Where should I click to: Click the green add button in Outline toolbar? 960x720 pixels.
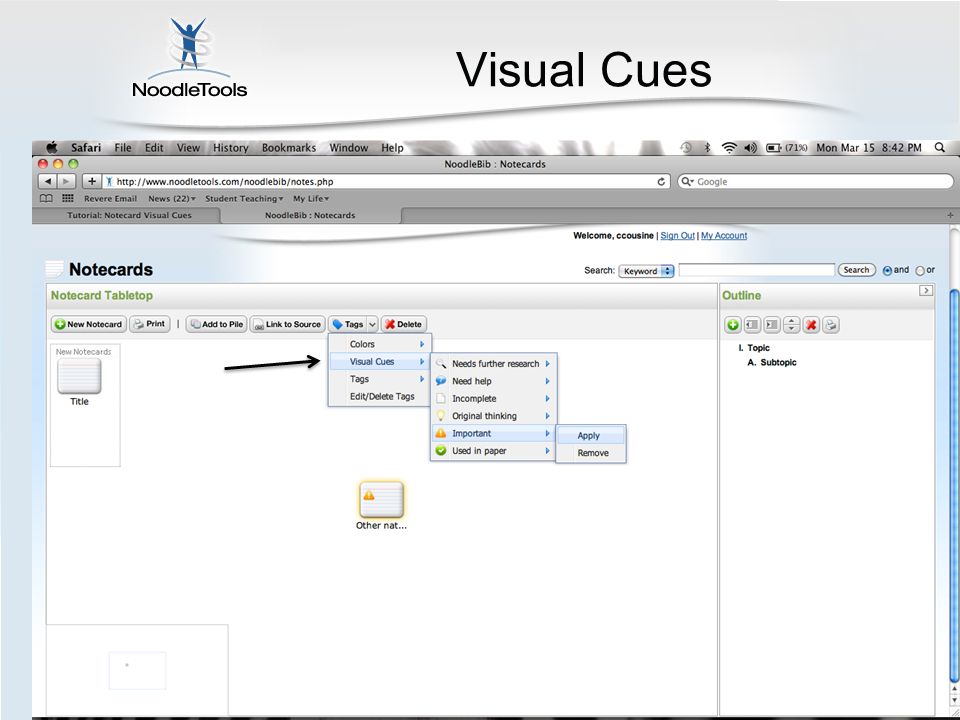tap(732, 325)
